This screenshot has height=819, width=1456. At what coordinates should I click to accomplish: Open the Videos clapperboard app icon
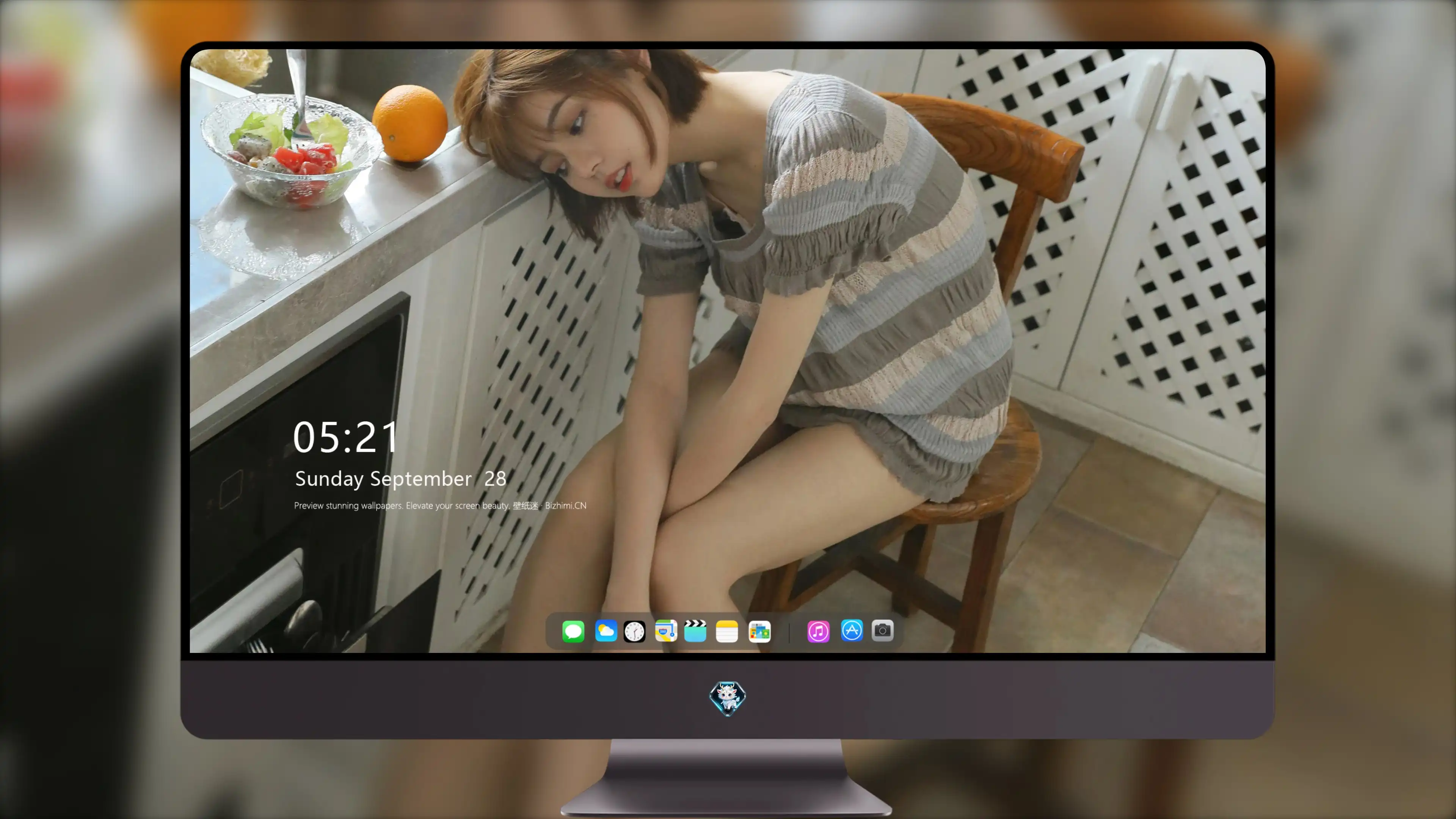coord(695,631)
